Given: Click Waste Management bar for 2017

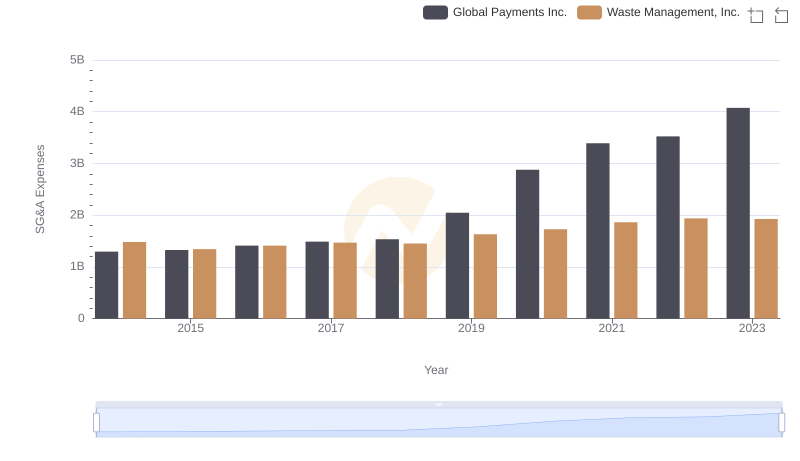Looking at the screenshot, I should pos(345,280).
